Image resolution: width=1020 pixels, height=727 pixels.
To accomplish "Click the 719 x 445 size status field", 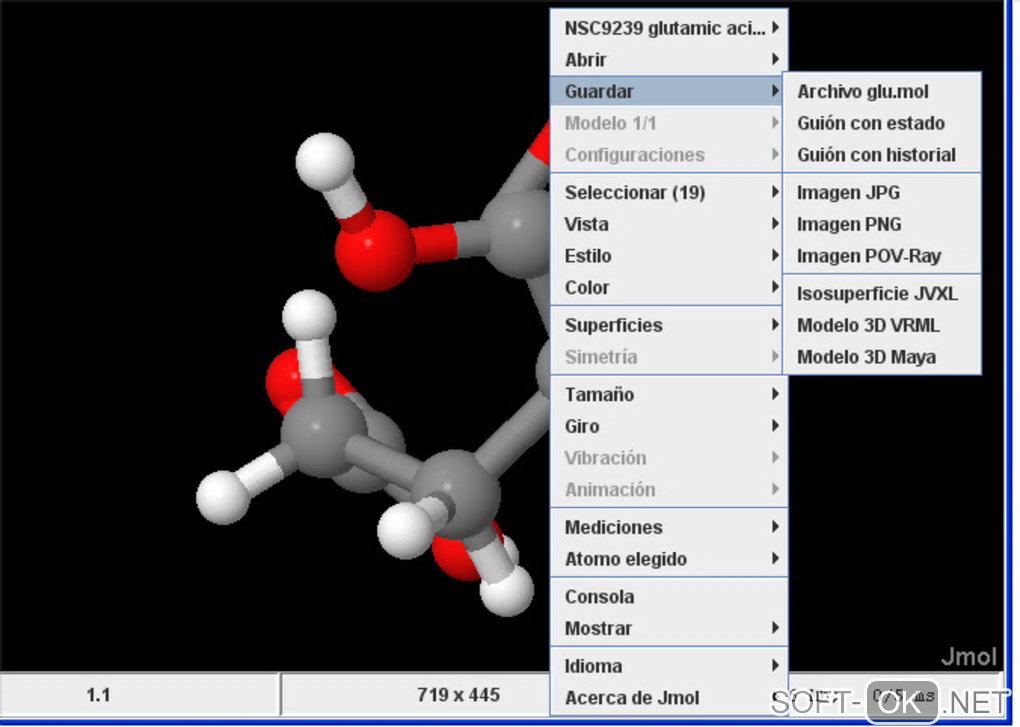I will (416, 695).
